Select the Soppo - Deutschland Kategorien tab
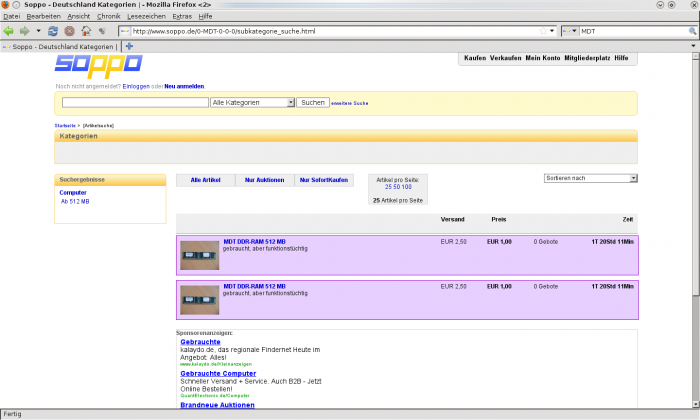Screen dimensions: 700x420 [60, 46]
